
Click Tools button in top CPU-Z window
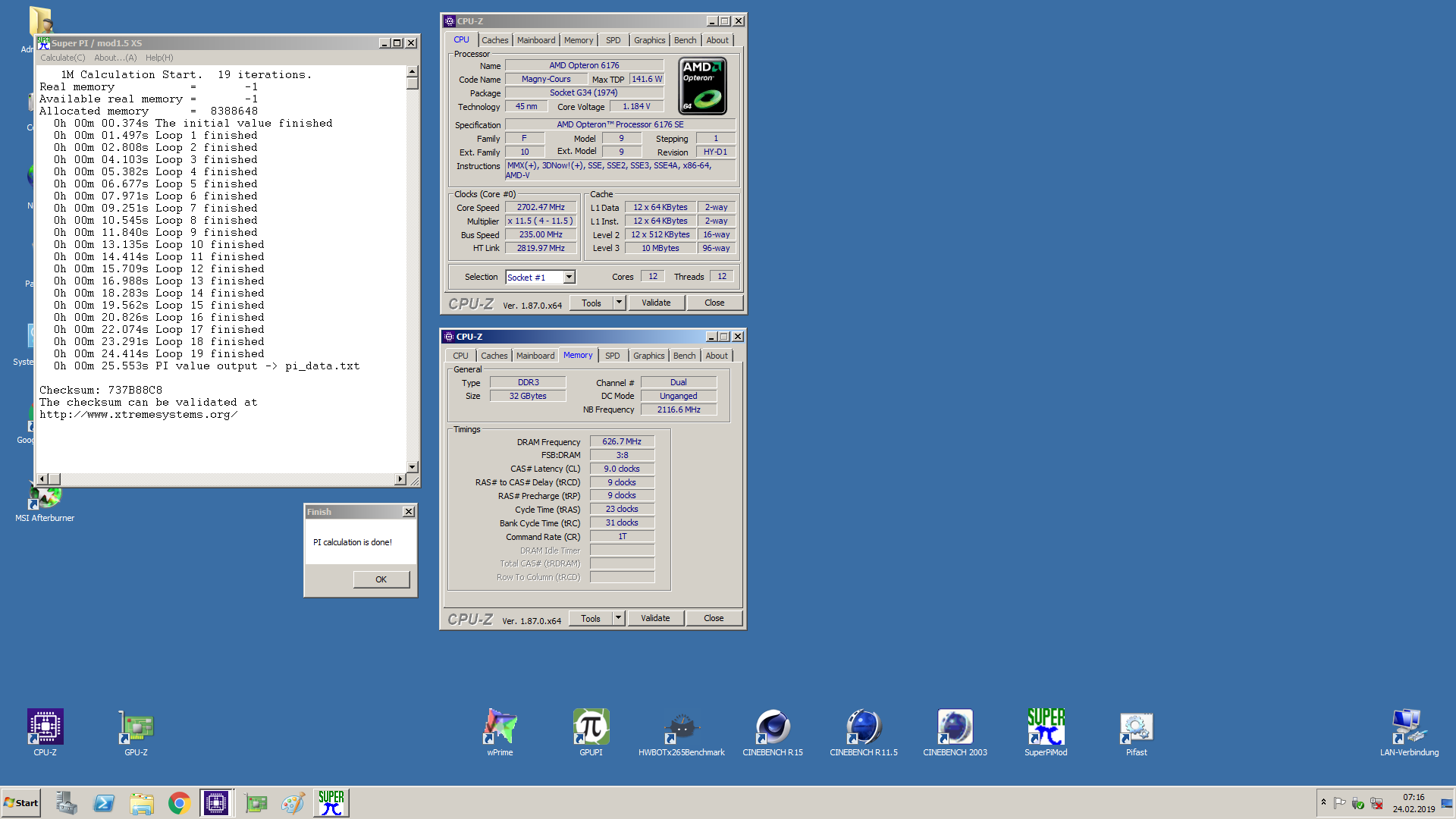click(591, 303)
